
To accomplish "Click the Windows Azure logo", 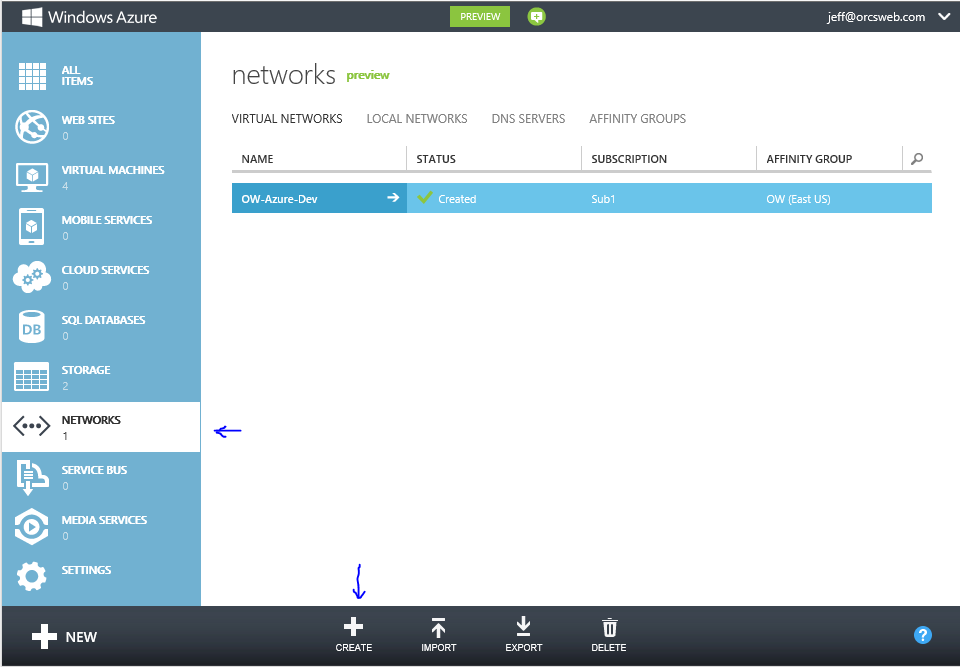I will pos(89,17).
